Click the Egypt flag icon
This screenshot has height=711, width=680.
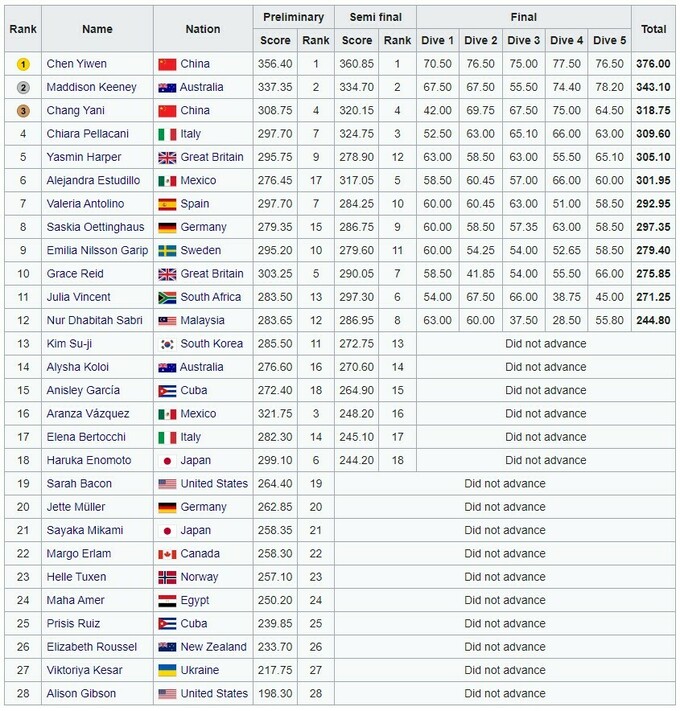167,601
